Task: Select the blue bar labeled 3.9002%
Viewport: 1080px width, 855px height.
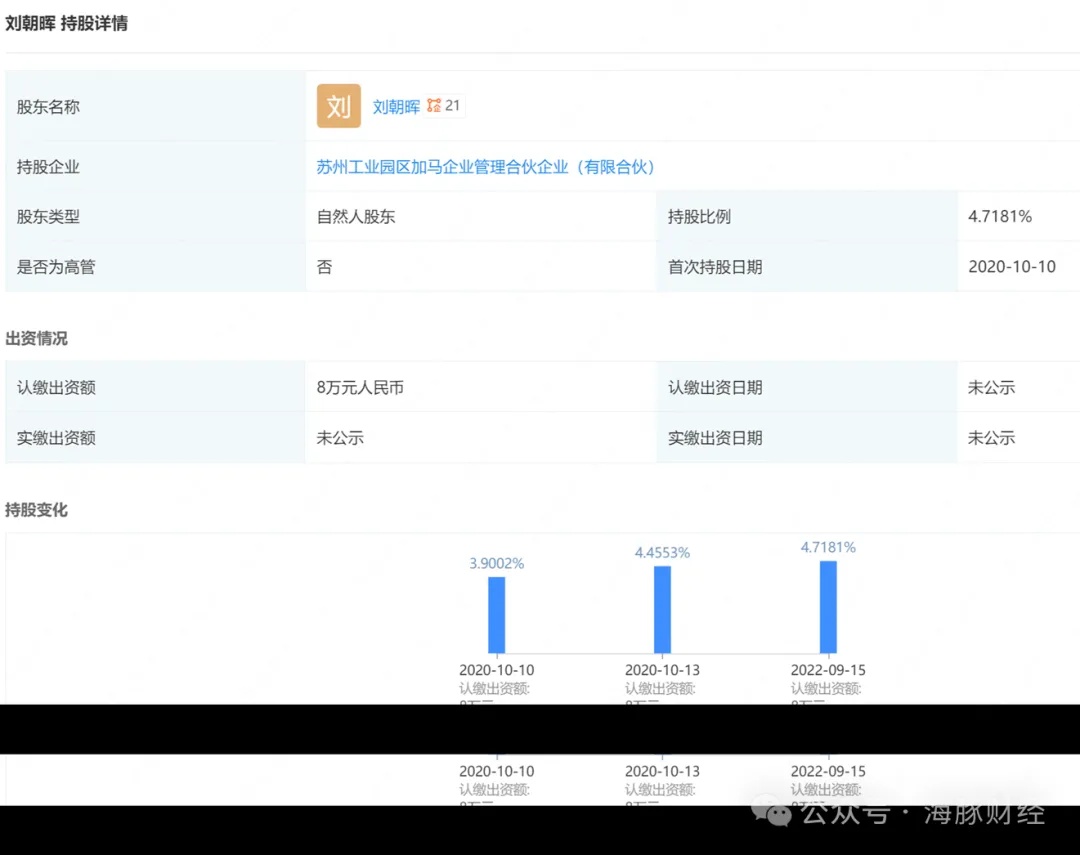Action: (x=496, y=615)
